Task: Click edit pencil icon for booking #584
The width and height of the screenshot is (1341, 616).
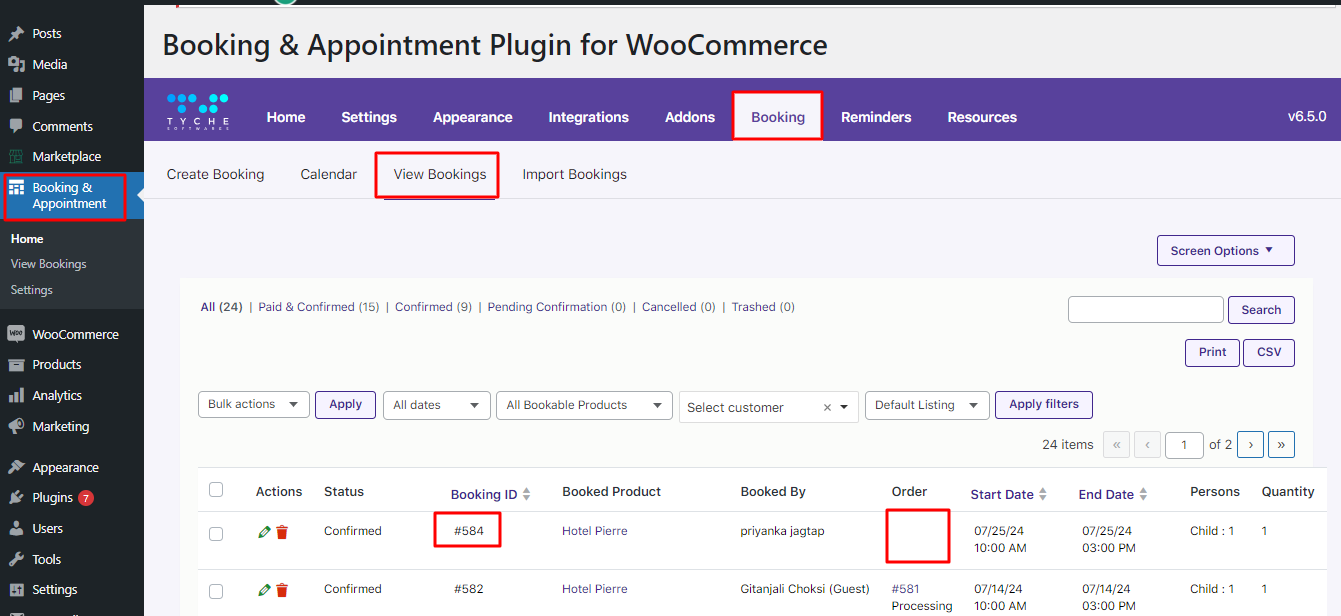Action: pos(264,532)
